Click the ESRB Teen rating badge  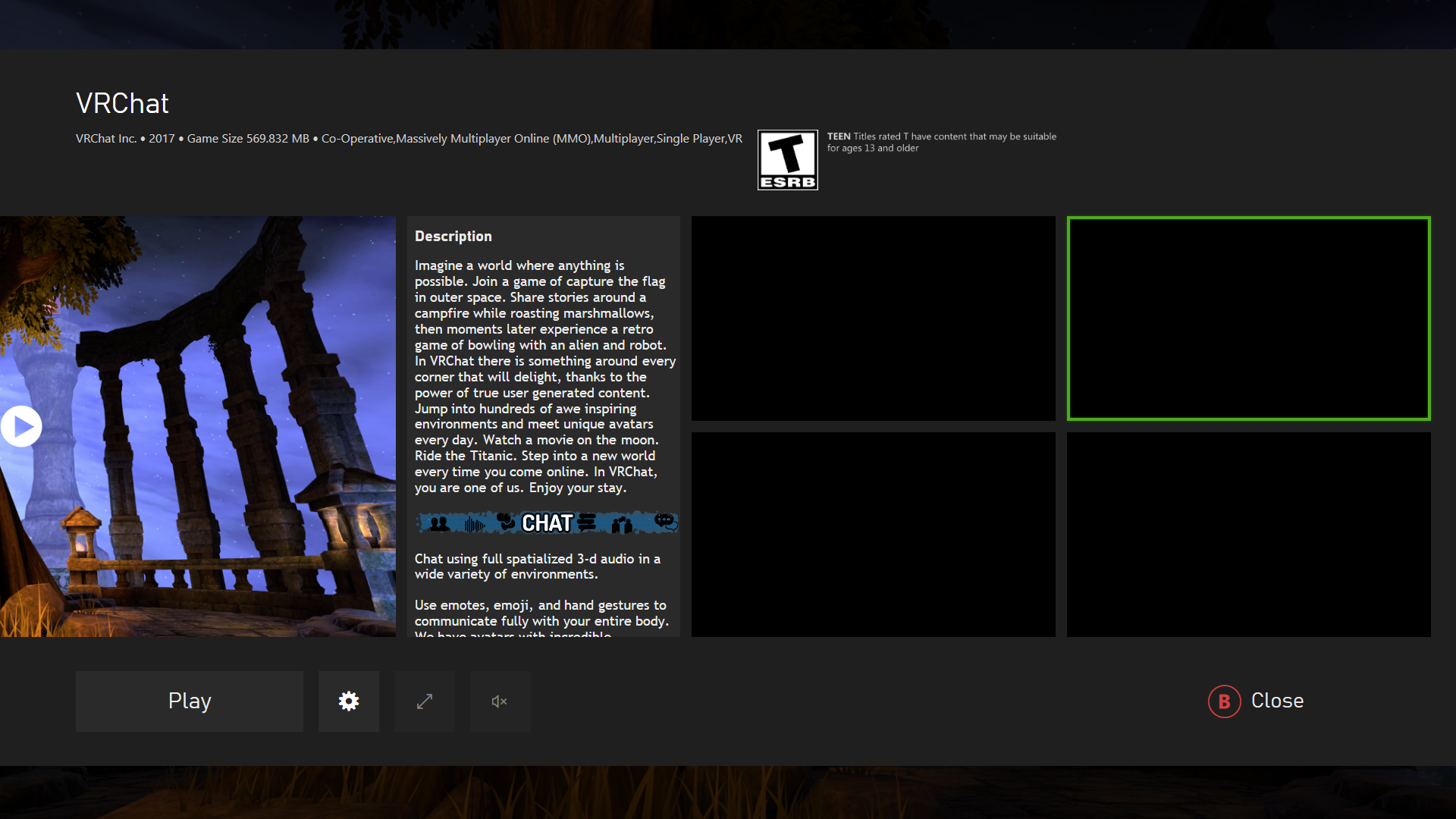[x=787, y=159]
